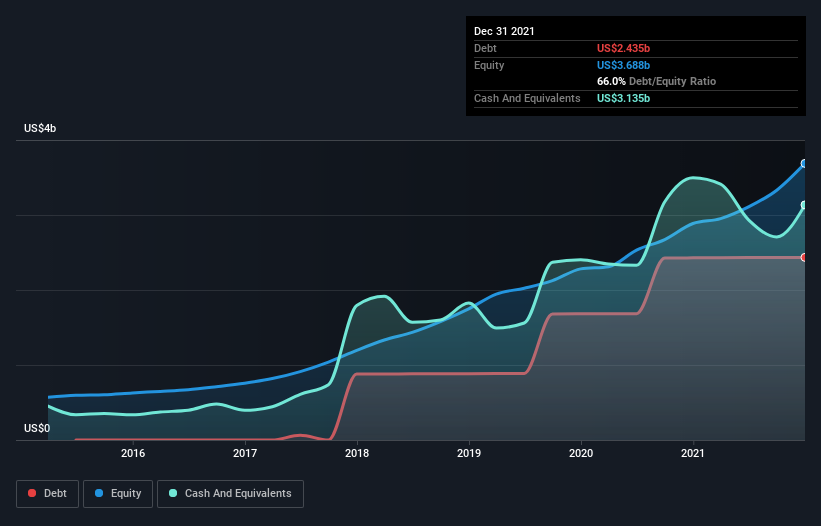Click the teal Cash And Equivalents legend dot

point(173,493)
